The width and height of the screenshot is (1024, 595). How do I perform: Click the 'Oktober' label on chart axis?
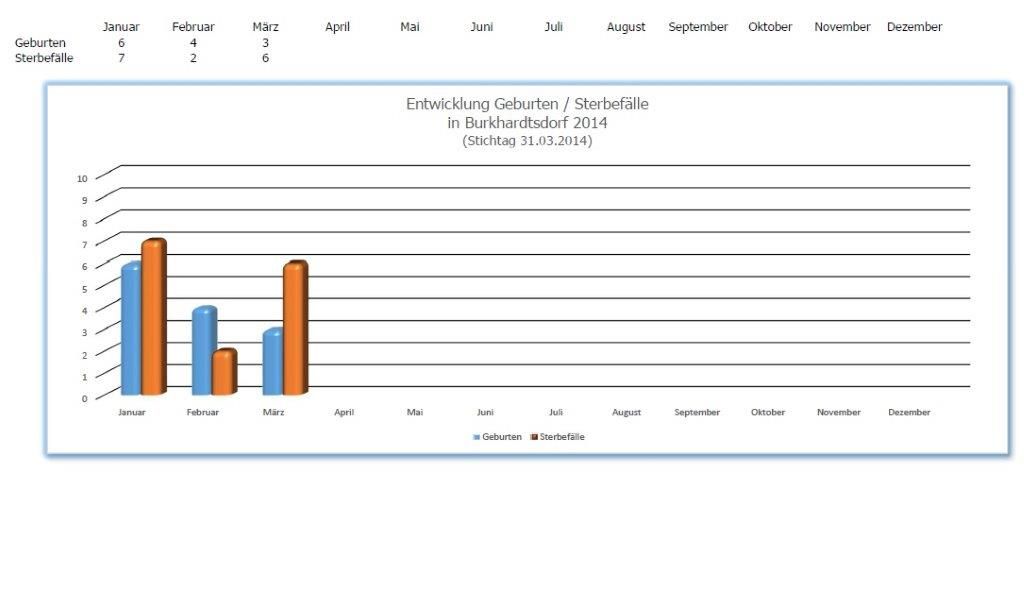pos(768,412)
